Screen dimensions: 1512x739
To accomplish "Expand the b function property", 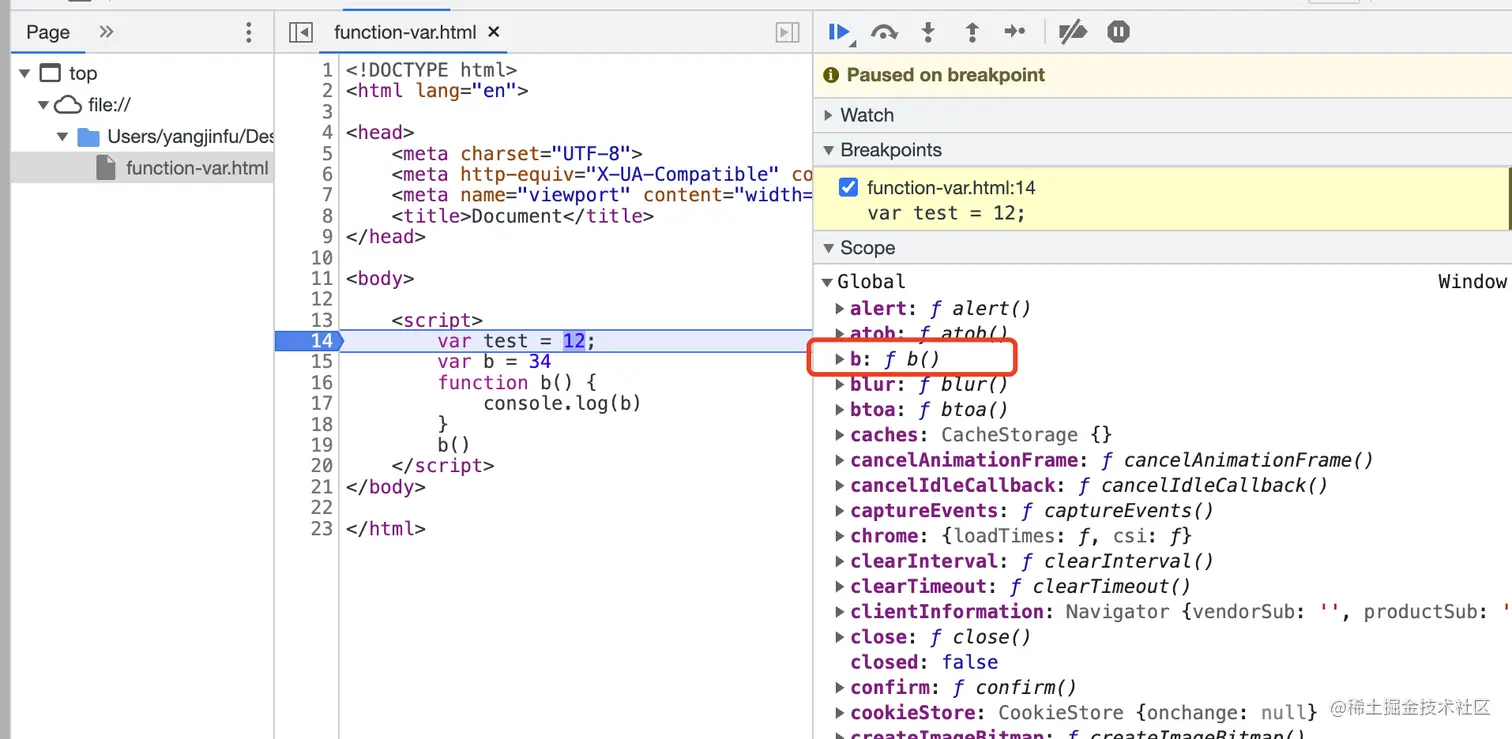I will (840, 358).
